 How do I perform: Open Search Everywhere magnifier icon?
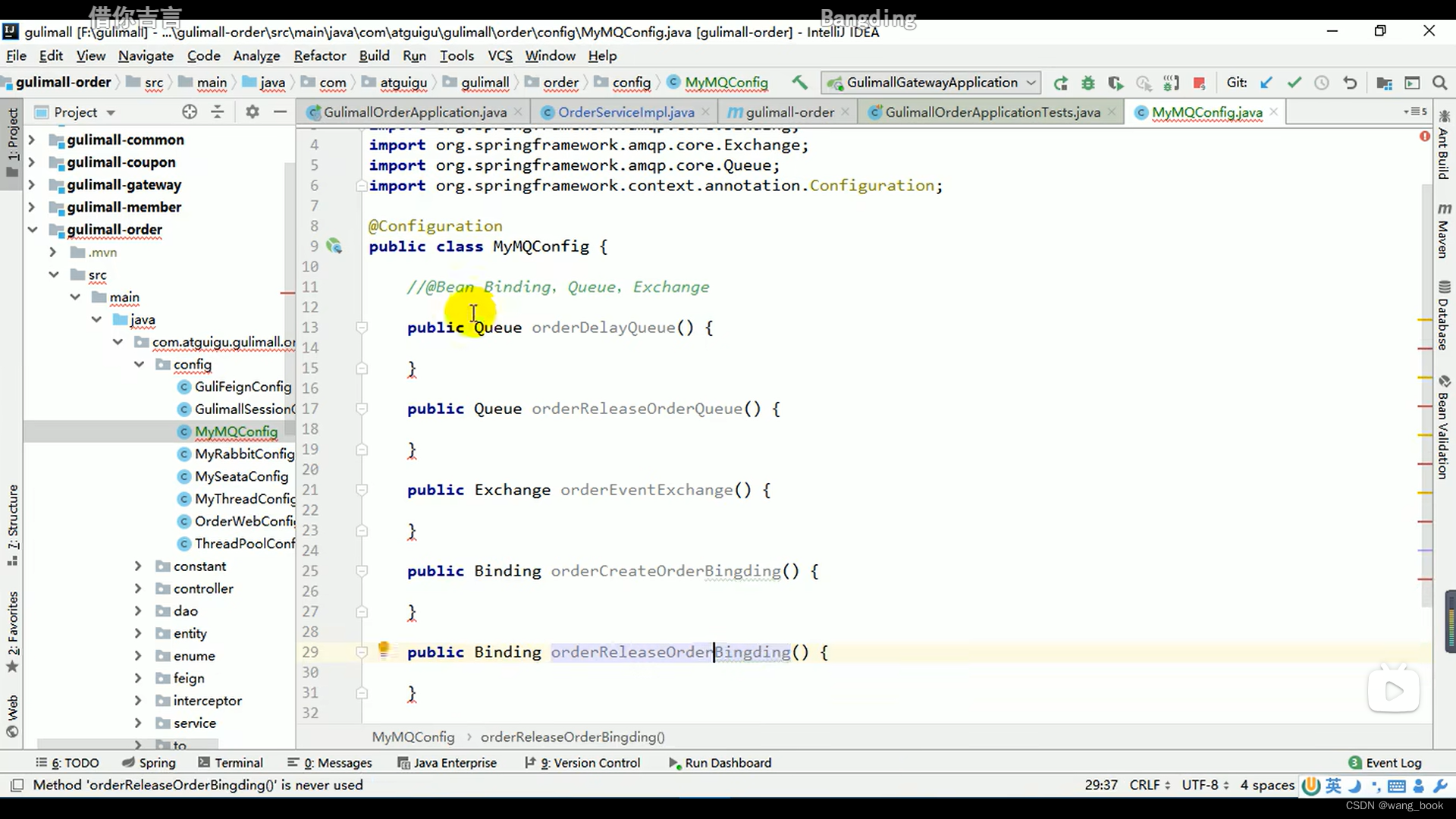(x=1439, y=83)
